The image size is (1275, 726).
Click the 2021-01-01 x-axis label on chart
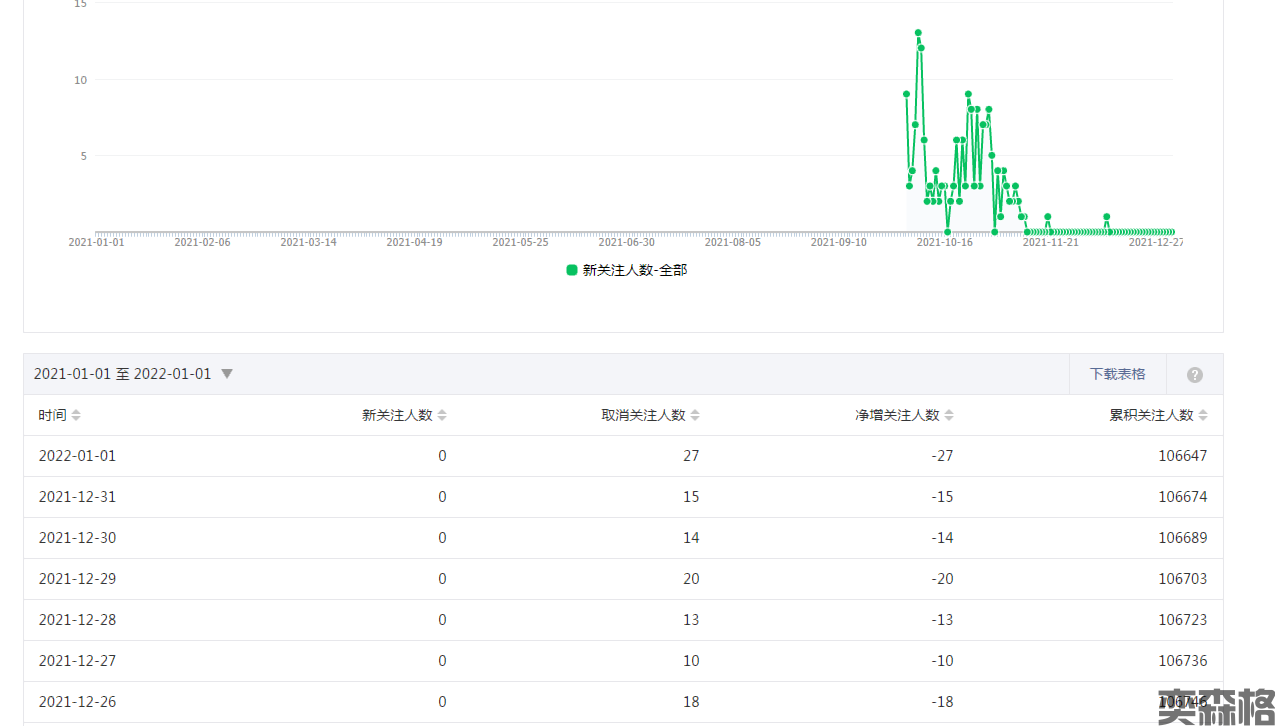coord(96,242)
